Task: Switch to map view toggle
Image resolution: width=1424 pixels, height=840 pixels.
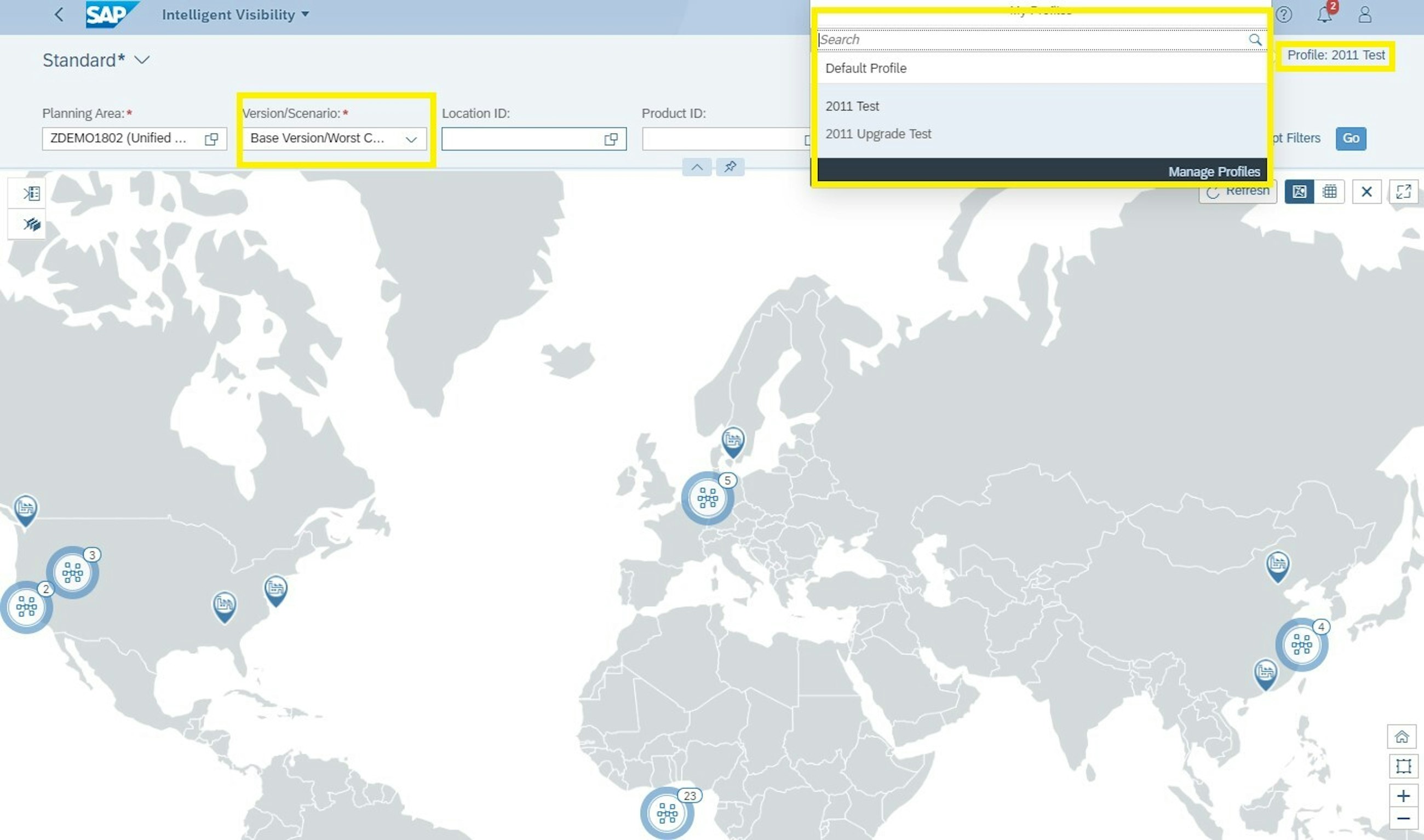Action: coord(1299,191)
